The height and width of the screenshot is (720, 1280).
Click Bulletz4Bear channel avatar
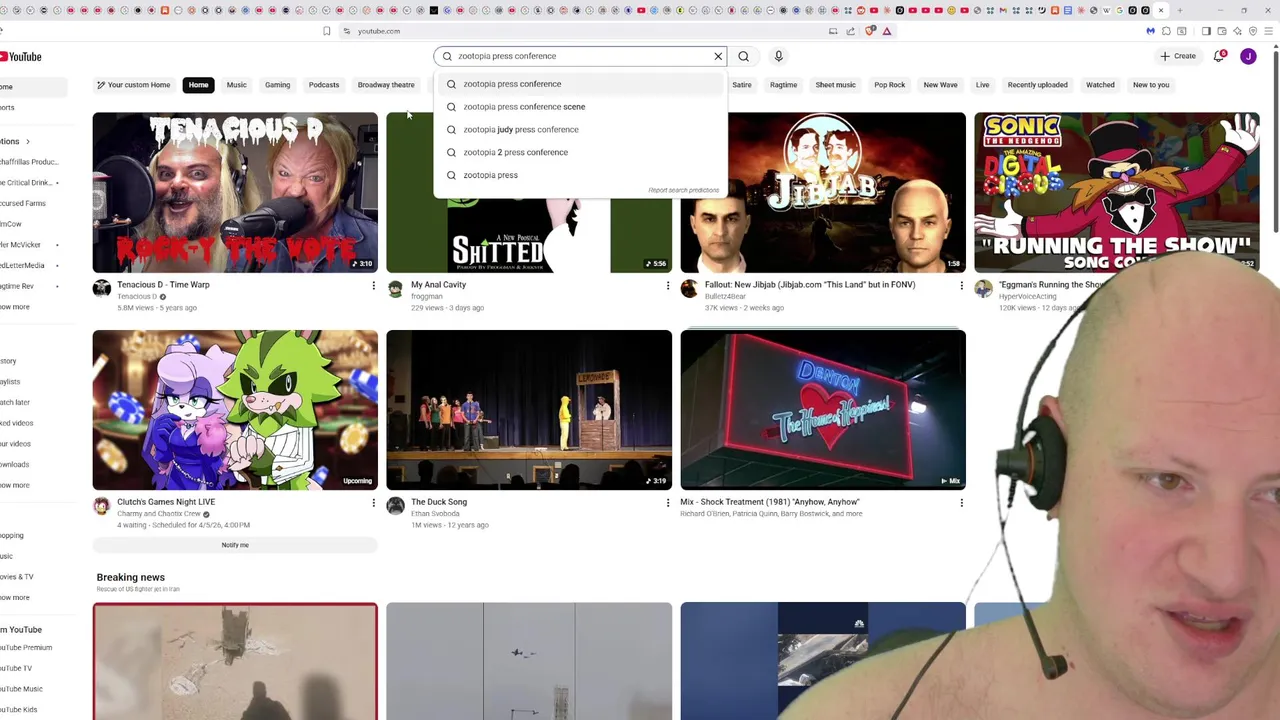[690, 289]
